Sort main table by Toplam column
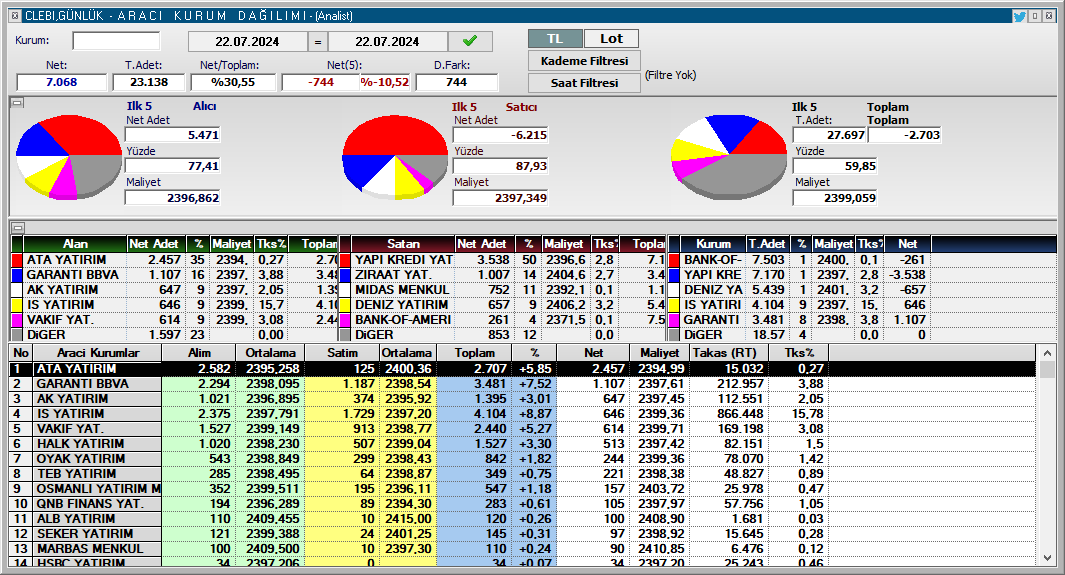The image size is (1065, 575). pos(475,353)
